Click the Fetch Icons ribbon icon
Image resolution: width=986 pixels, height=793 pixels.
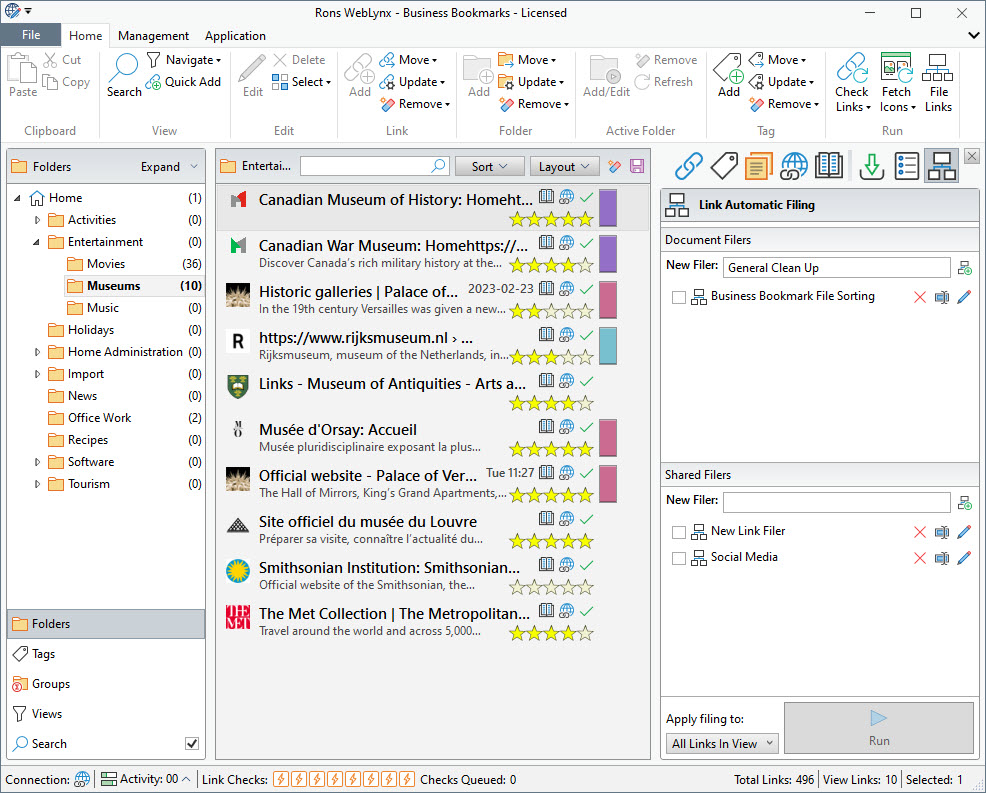click(x=896, y=68)
